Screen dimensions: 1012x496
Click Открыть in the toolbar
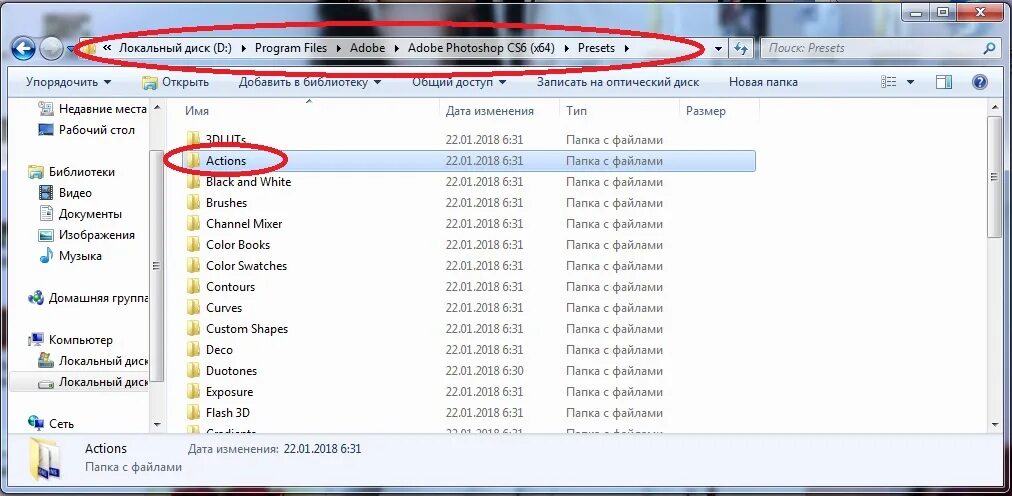click(x=176, y=82)
